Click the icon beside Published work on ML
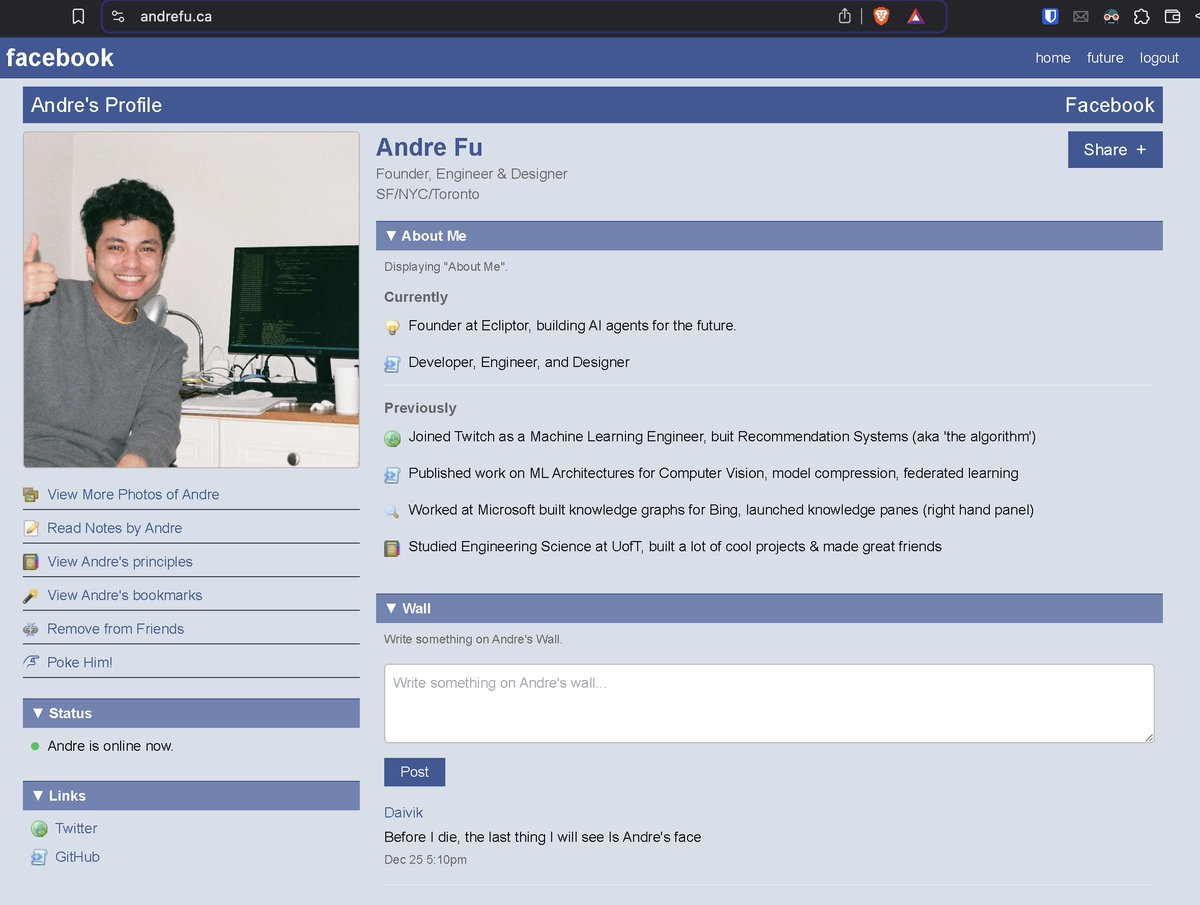This screenshot has width=1200, height=905. tap(392, 475)
